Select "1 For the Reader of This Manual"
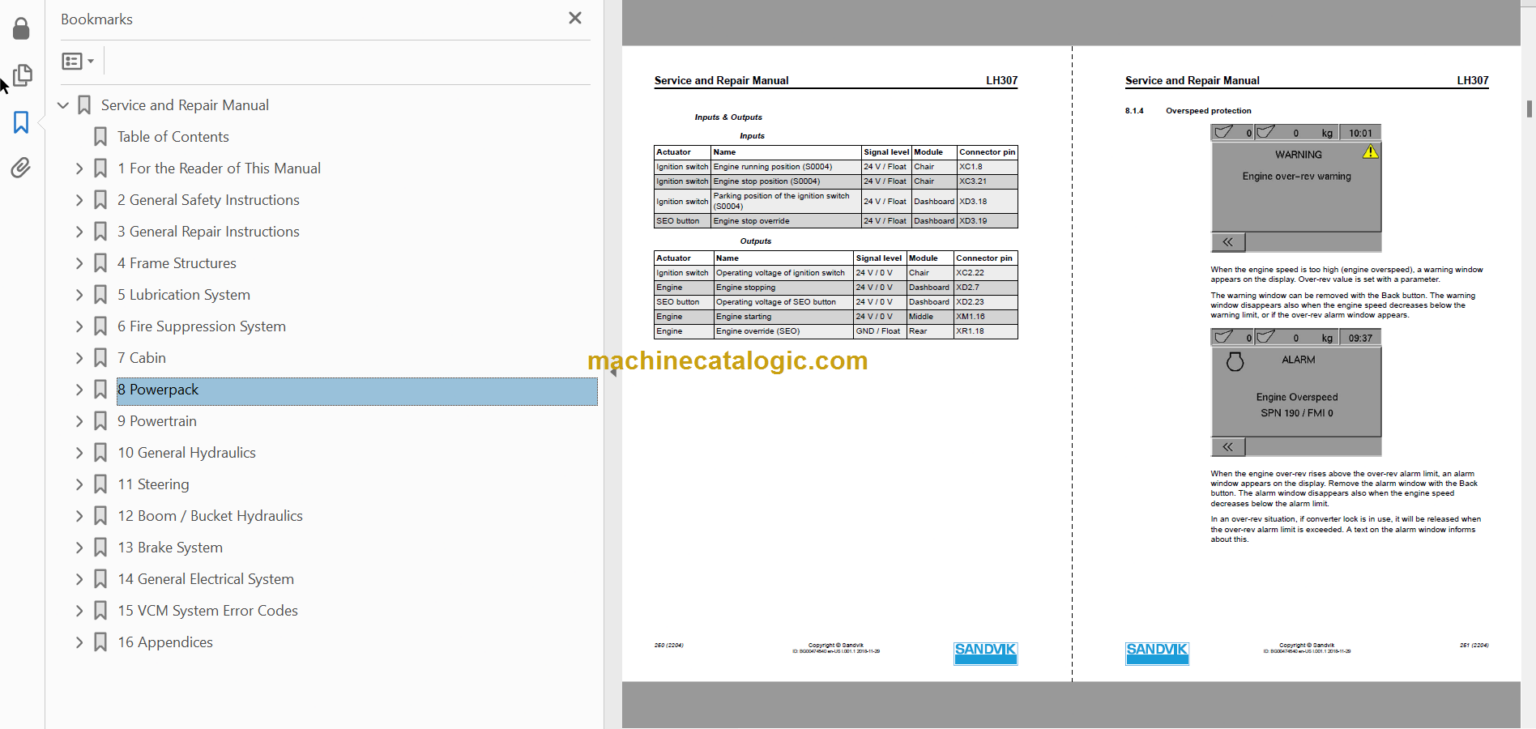Image resolution: width=1536 pixels, height=729 pixels. pyautogui.click(x=219, y=168)
